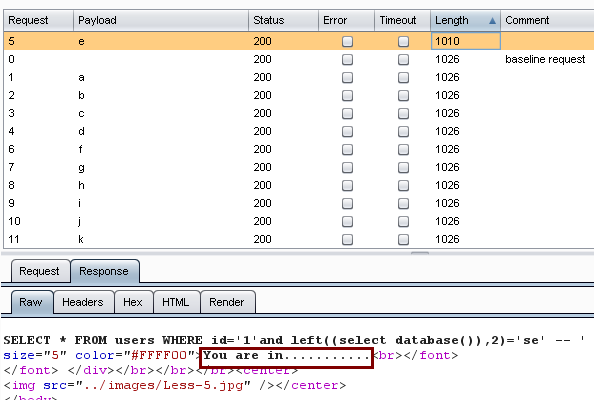Select the result row with payload f
The height and width of the screenshot is (400, 594).
[x=299, y=149]
